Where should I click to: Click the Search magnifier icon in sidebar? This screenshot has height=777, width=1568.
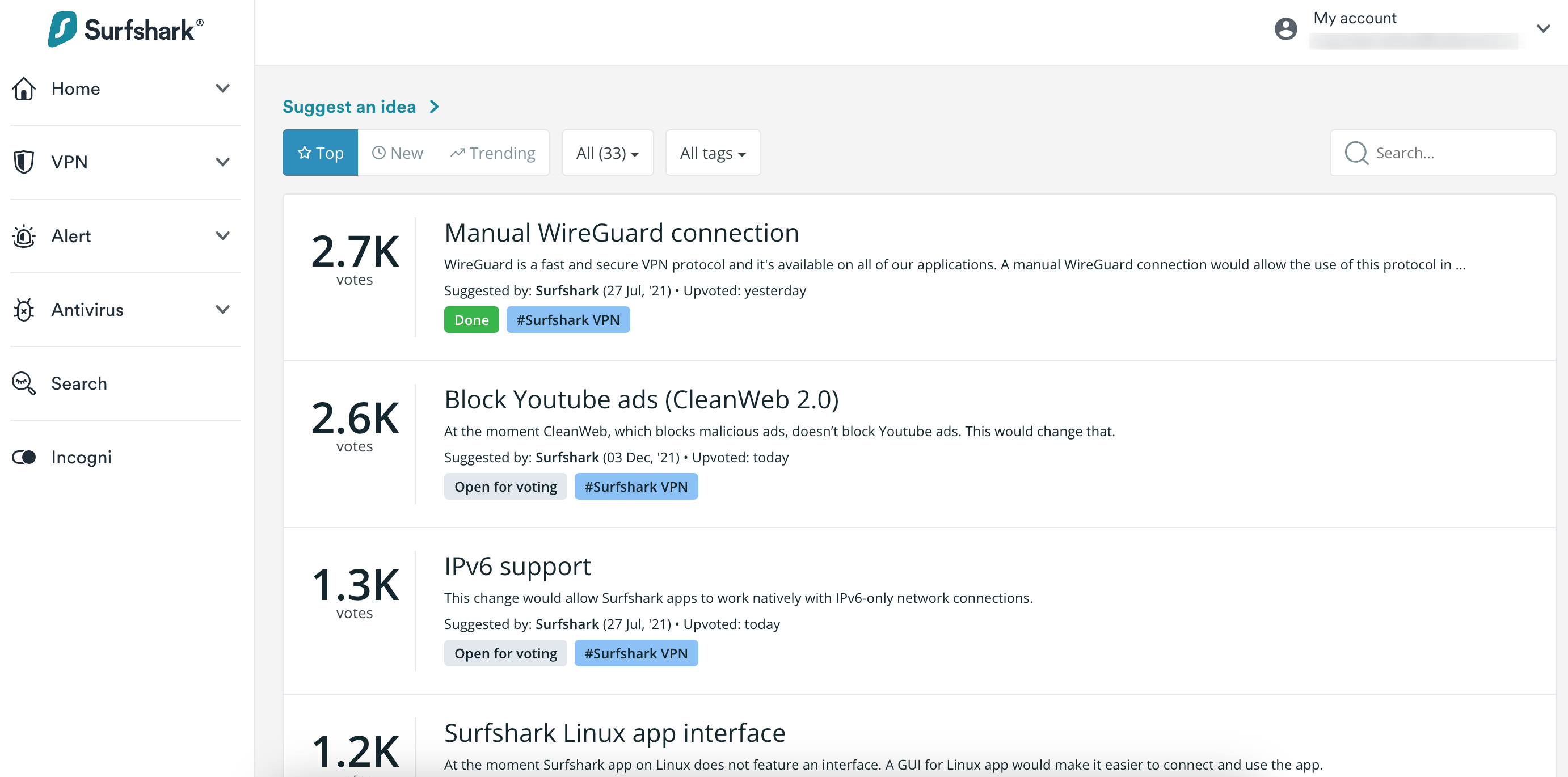pos(24,383)
